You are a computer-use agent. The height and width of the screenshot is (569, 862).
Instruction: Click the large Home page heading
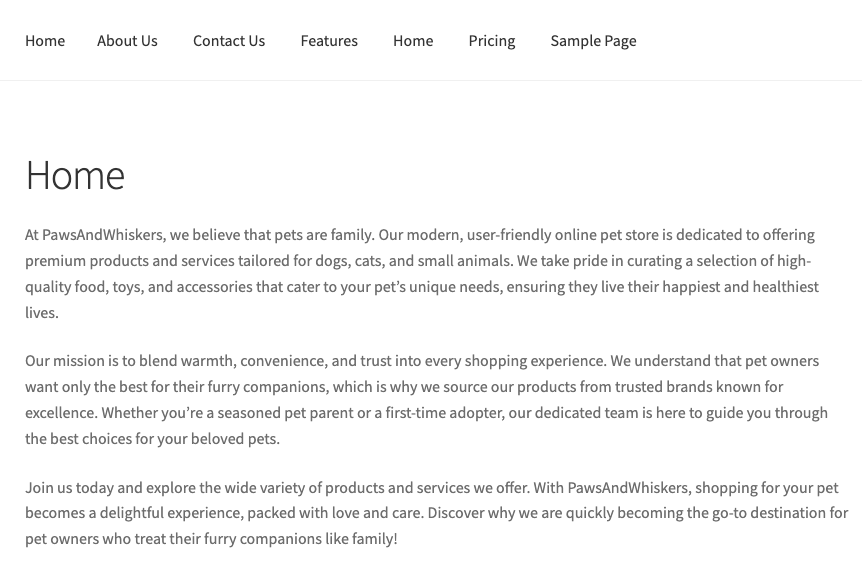coord(75,175)
